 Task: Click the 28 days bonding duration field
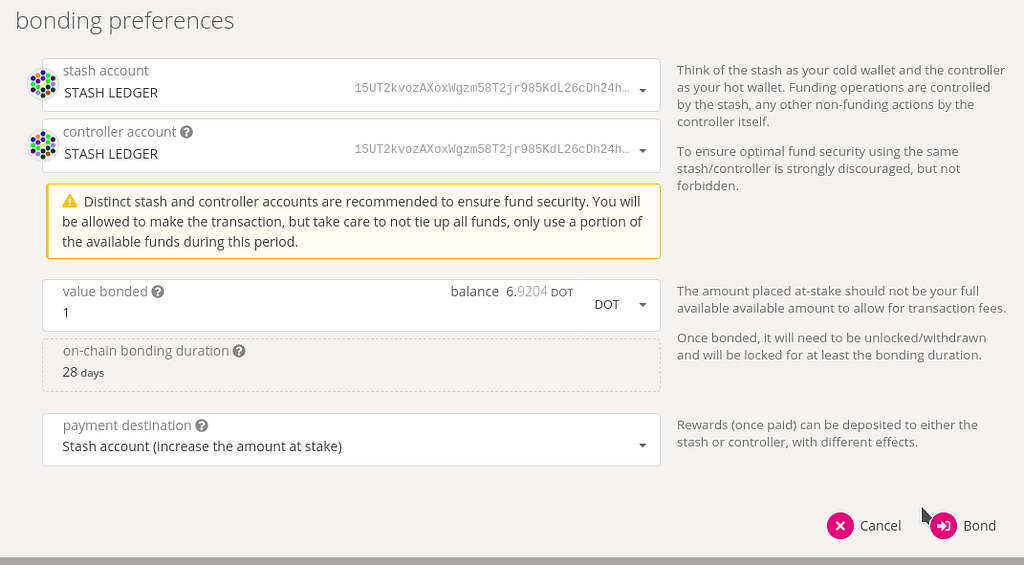[x=351, y=365]
